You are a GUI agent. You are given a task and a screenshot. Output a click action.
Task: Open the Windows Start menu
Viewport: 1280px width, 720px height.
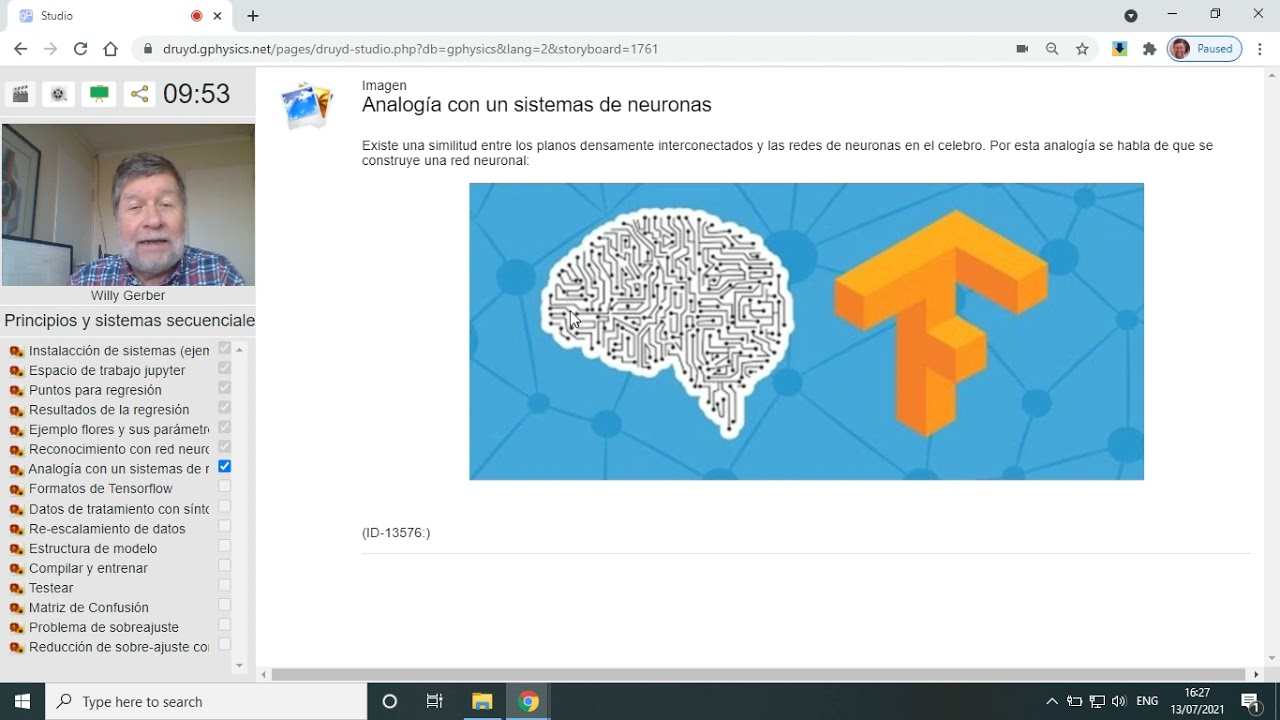pos(22,701)
